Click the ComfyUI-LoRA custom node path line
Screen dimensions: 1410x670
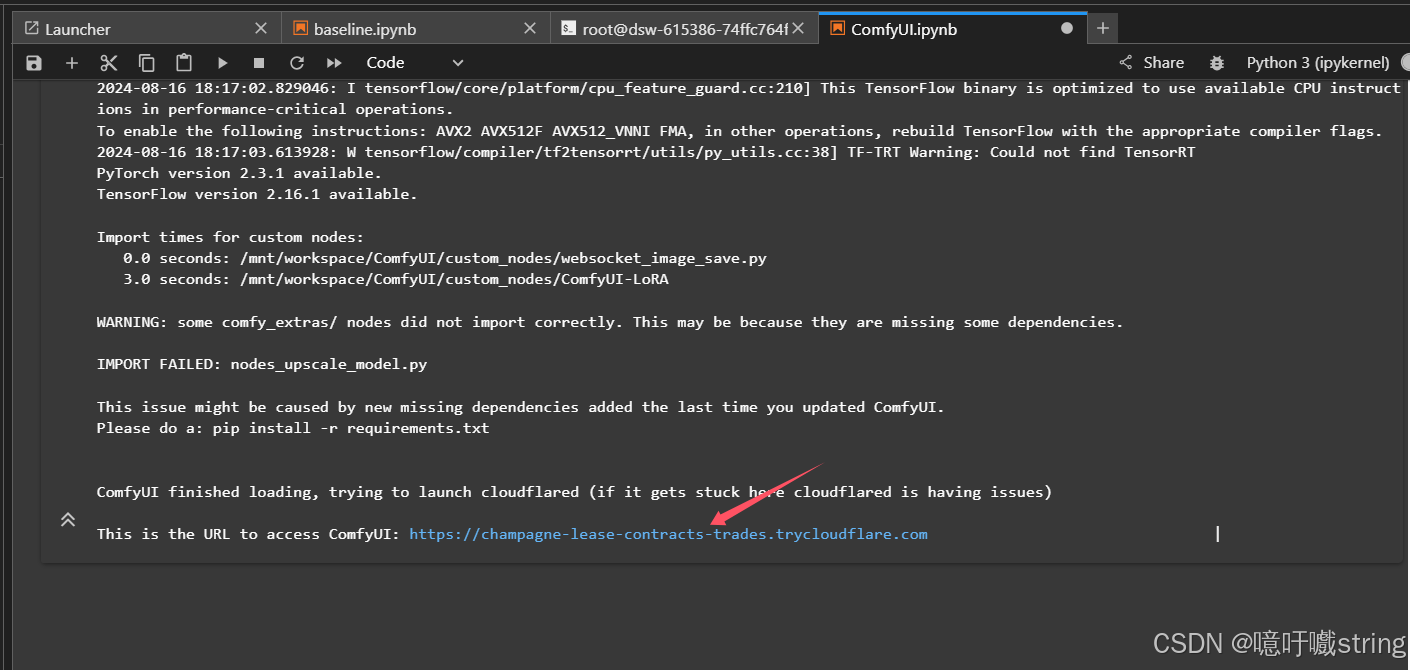(x=396, y=279)
